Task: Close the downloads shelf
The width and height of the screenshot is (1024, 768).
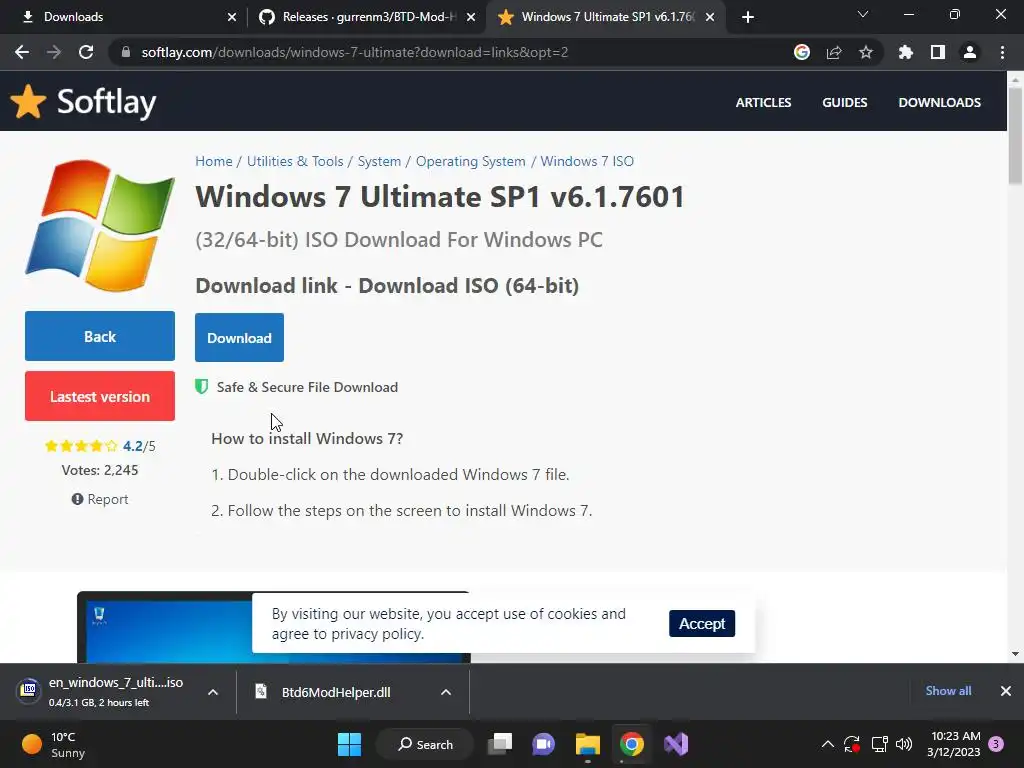Action: point(1006,691)
